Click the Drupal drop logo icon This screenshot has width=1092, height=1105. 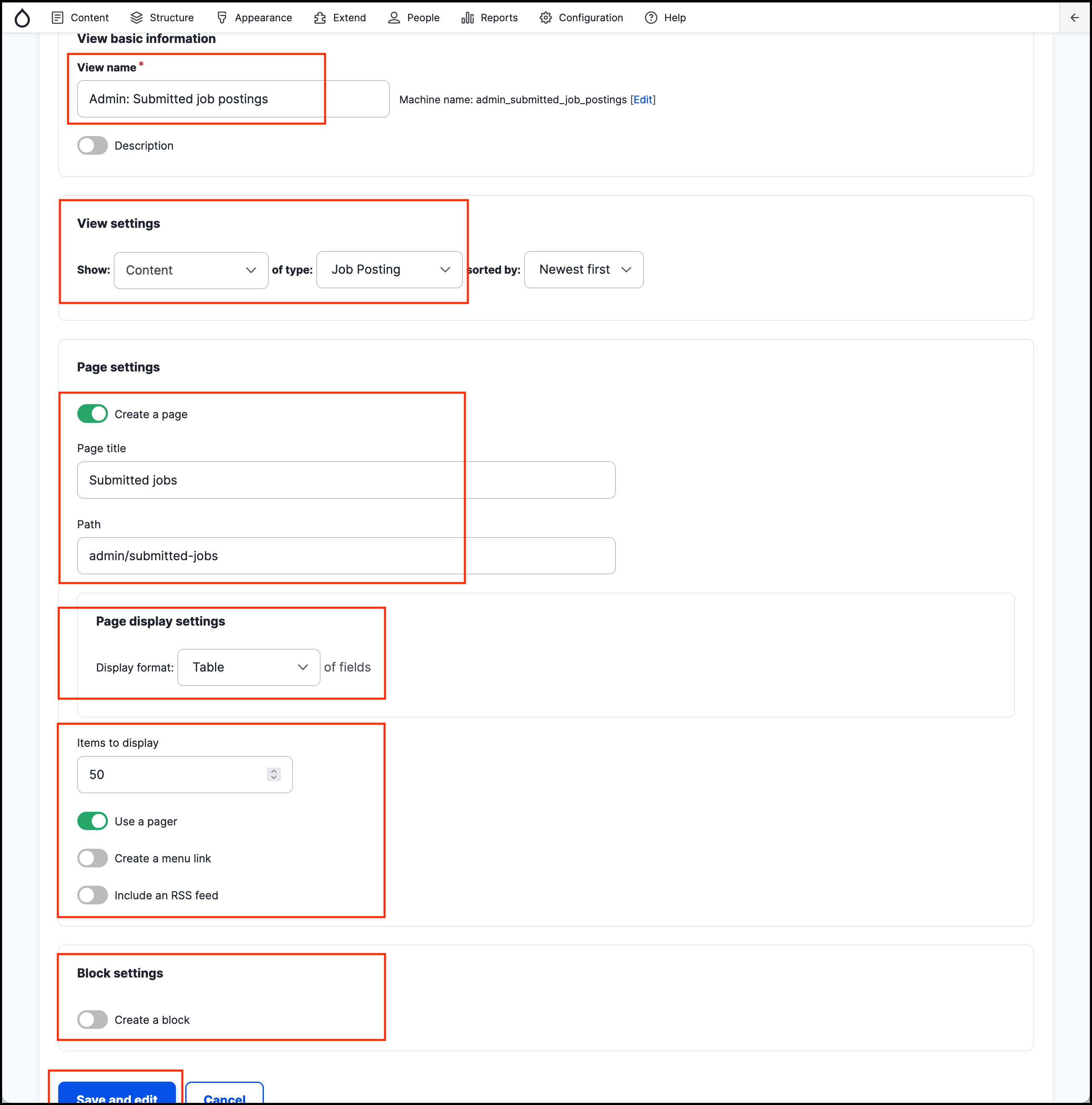point(22,18)
